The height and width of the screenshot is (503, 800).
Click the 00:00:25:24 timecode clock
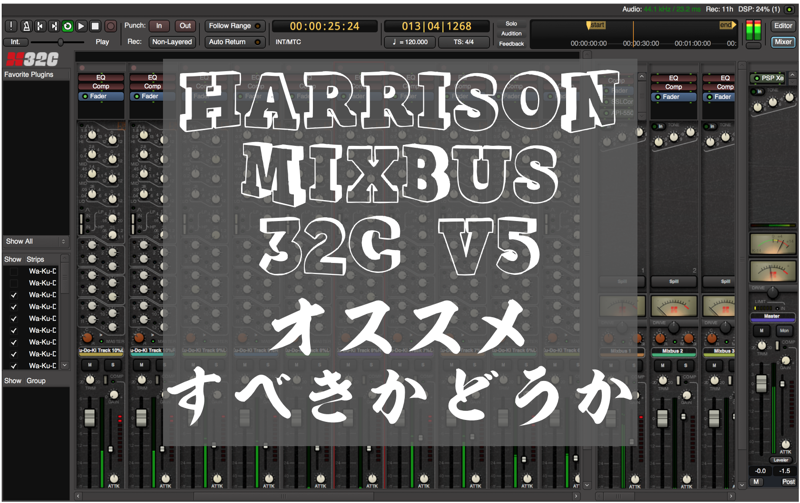click(324, 26)
